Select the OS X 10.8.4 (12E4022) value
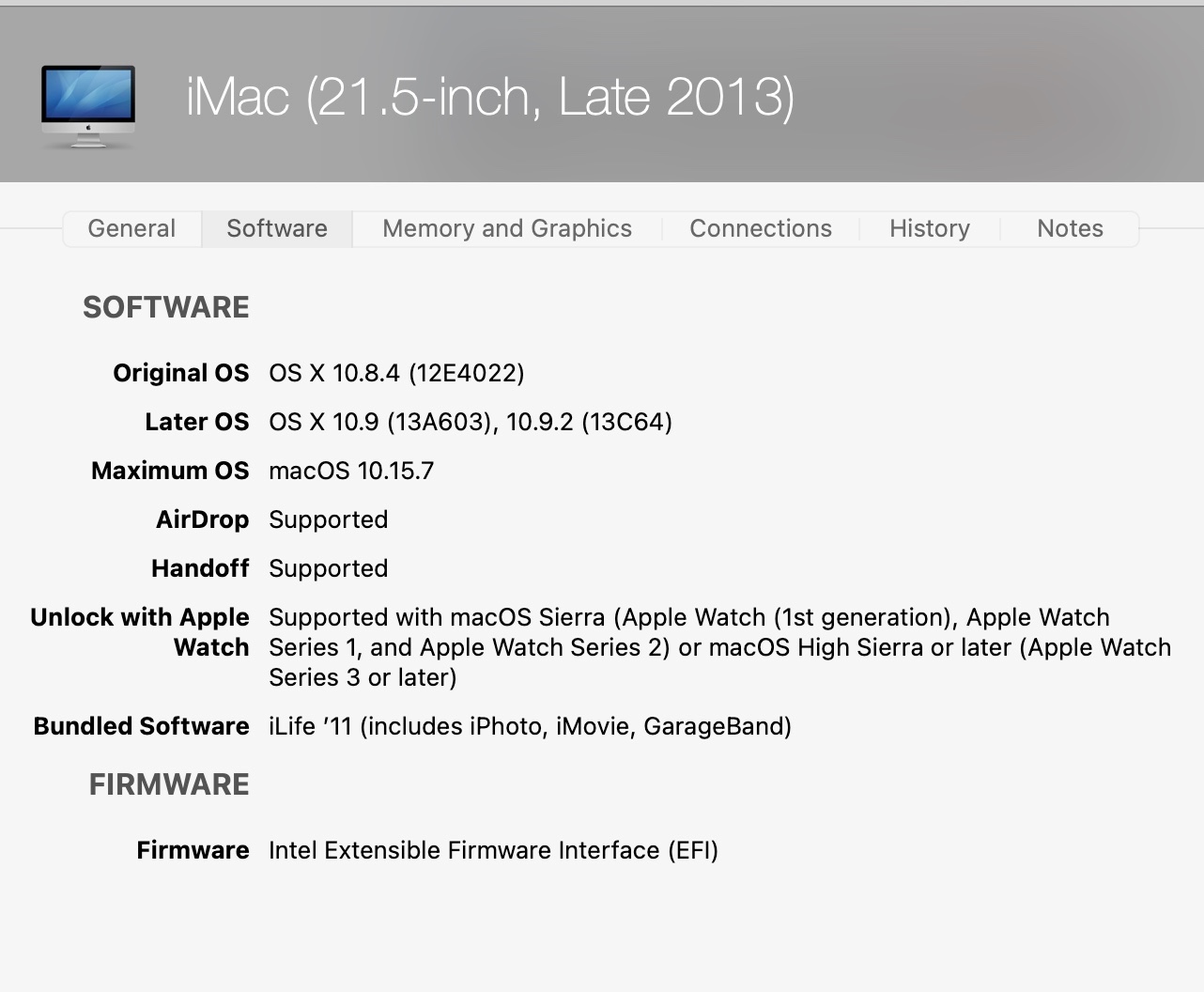This screenshot has height=992, width=1204. [396, 373]
